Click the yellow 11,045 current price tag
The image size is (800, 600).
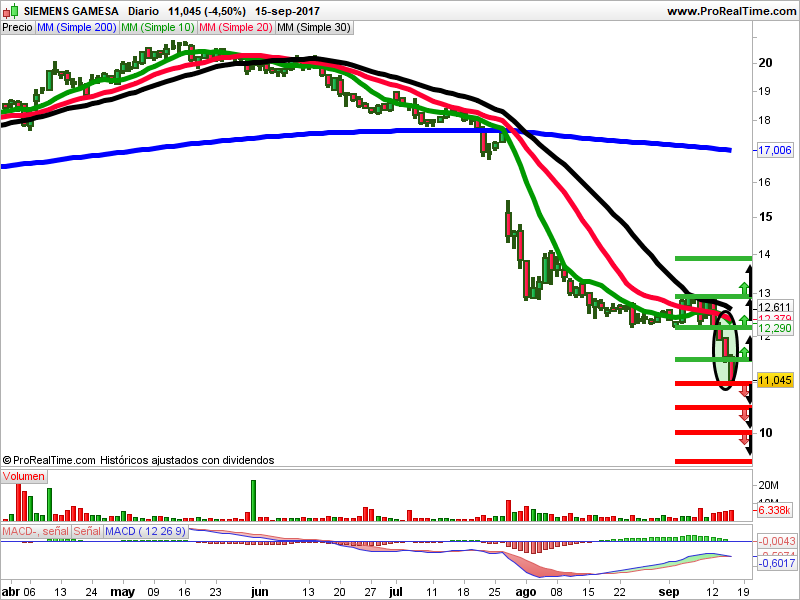coord(774,380)
